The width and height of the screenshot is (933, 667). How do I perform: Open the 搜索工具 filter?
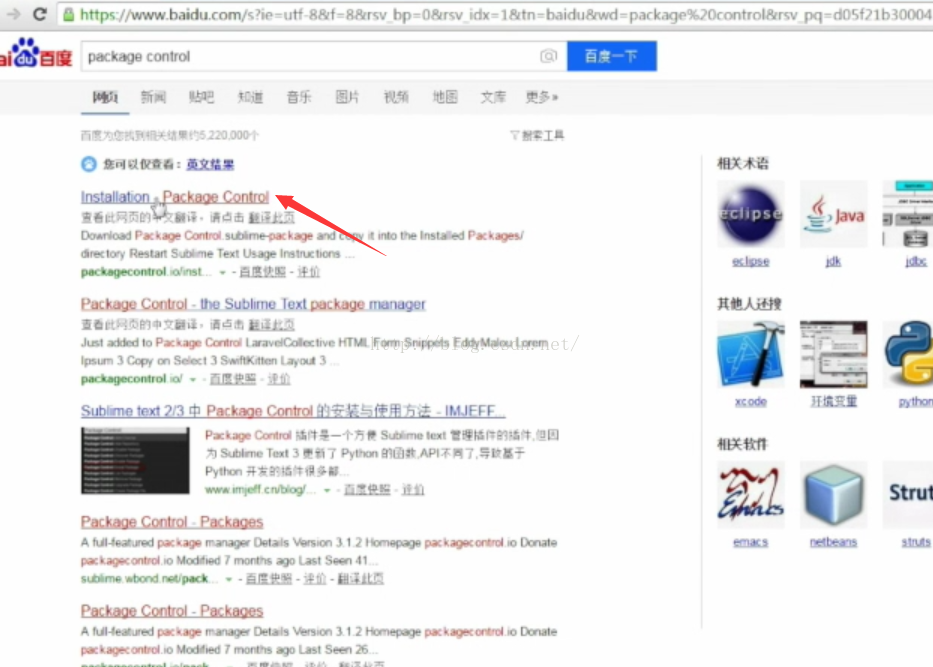coord(537,136)
